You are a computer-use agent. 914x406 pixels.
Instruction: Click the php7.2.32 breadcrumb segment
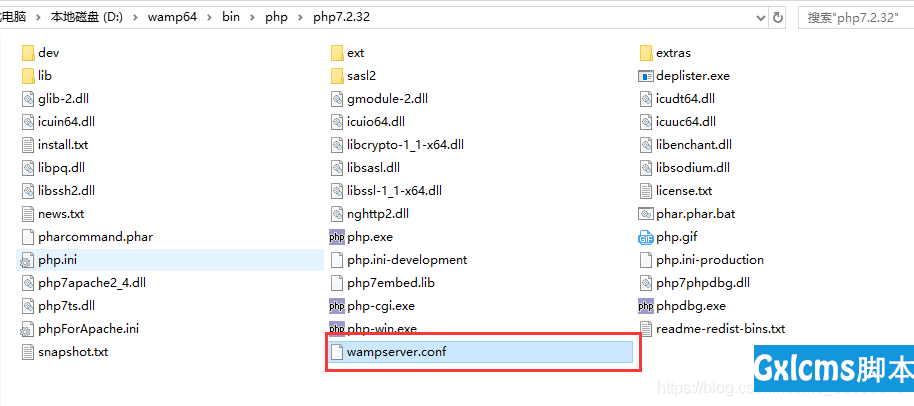tap(342, 17)
